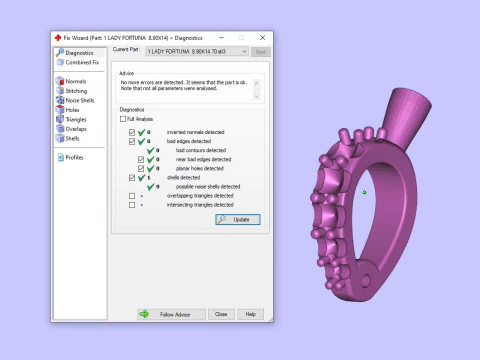Image resolution: width=480 pixels, height=360 pixels.
Task: Open Combined Fix page icon
Action: click(x=60, y=62)
